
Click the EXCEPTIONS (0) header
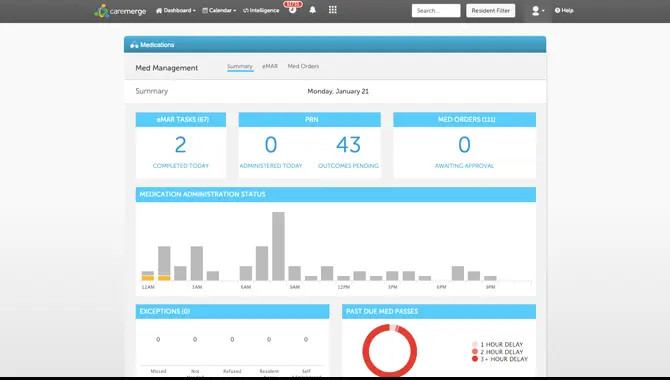(x=232, y=312)
